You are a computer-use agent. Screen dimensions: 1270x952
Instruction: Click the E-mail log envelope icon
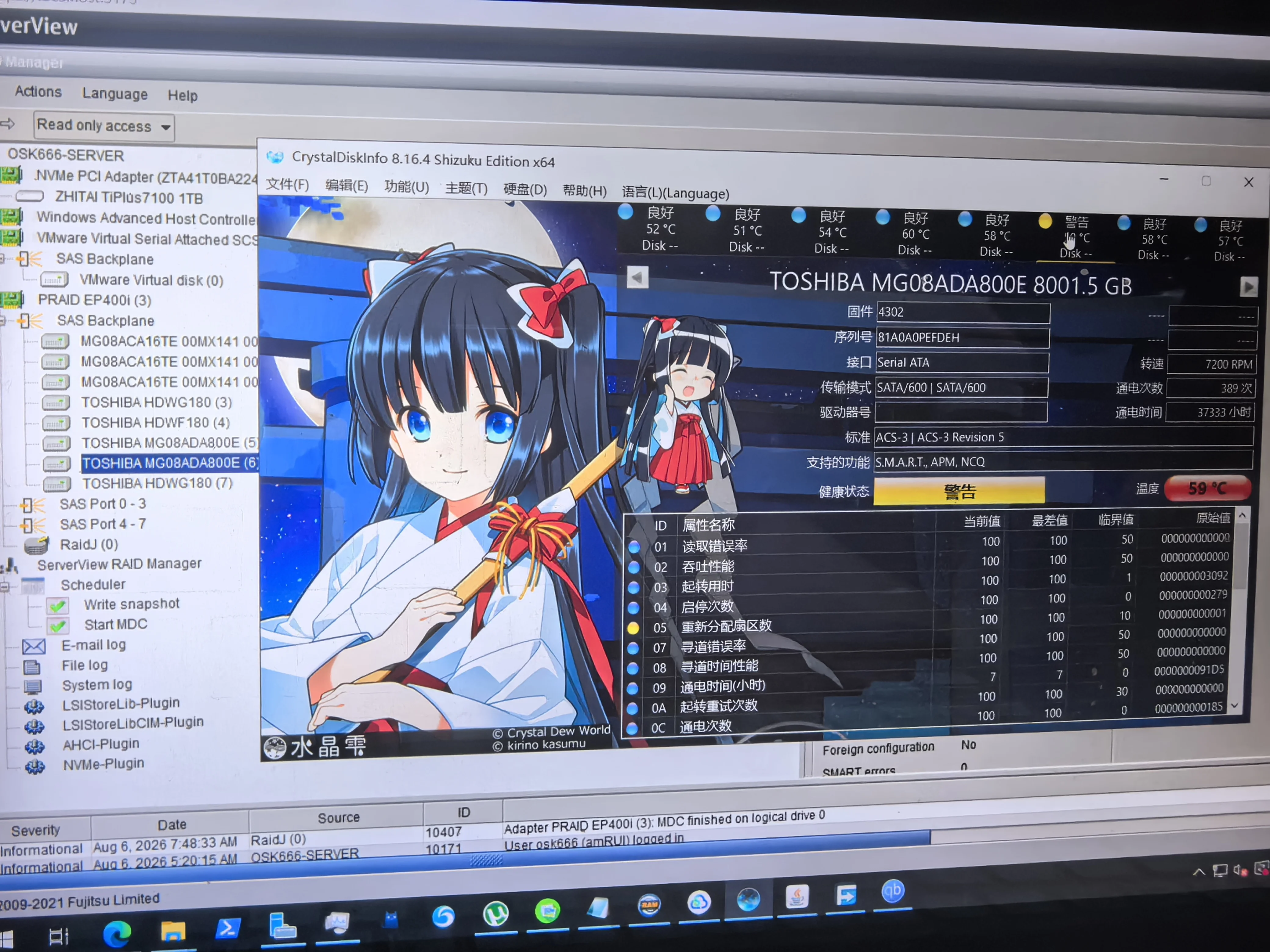point(34,647)
